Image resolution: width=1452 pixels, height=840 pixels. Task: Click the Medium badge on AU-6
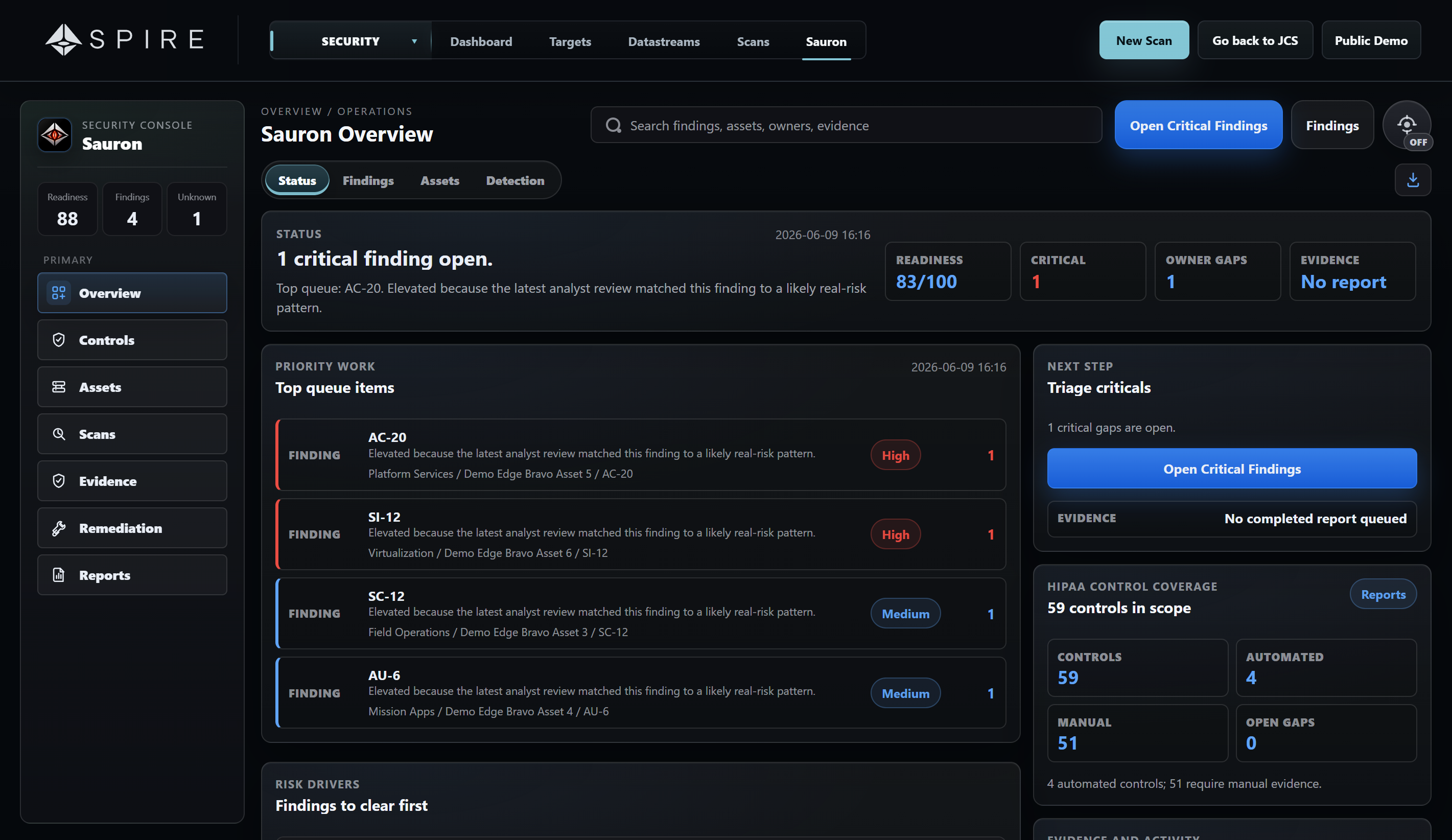[x=905, y=693]
